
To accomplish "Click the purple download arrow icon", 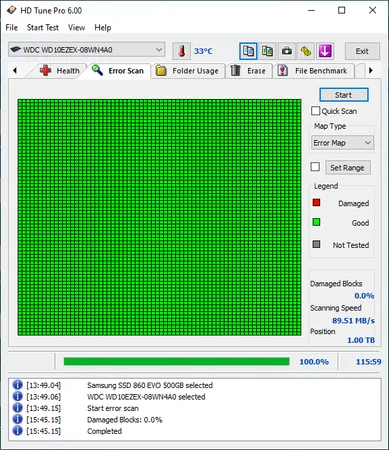I will [x=325, y=51].
